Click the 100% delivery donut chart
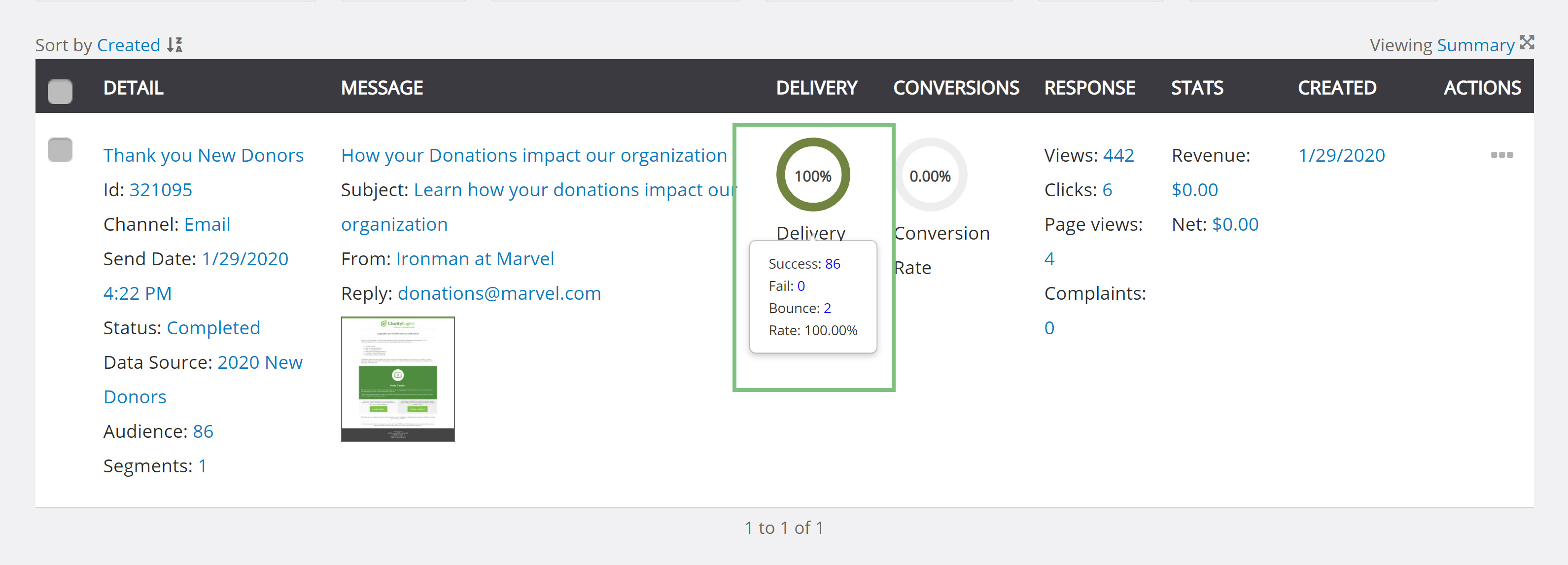The image size is (1568, 565). pyautogui.click(x=813, y=176)
